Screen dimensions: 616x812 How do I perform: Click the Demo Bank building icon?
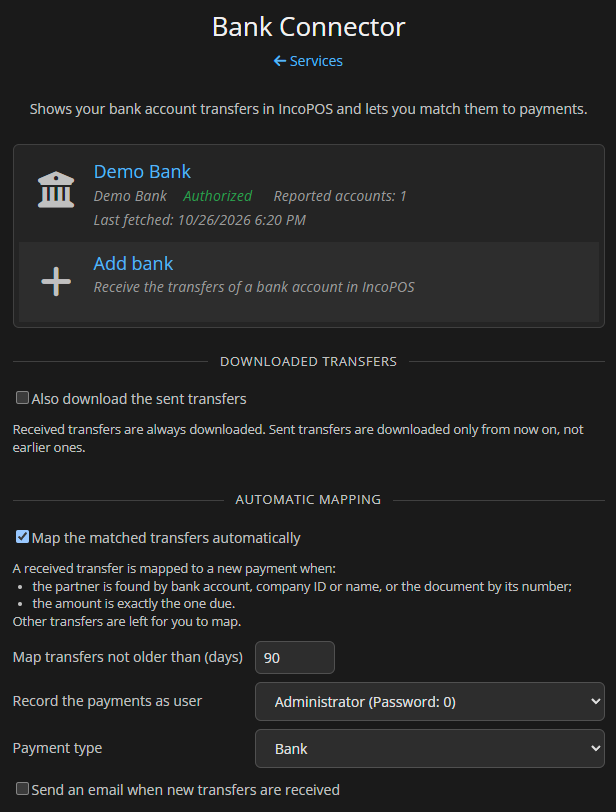tap(56, 190)
